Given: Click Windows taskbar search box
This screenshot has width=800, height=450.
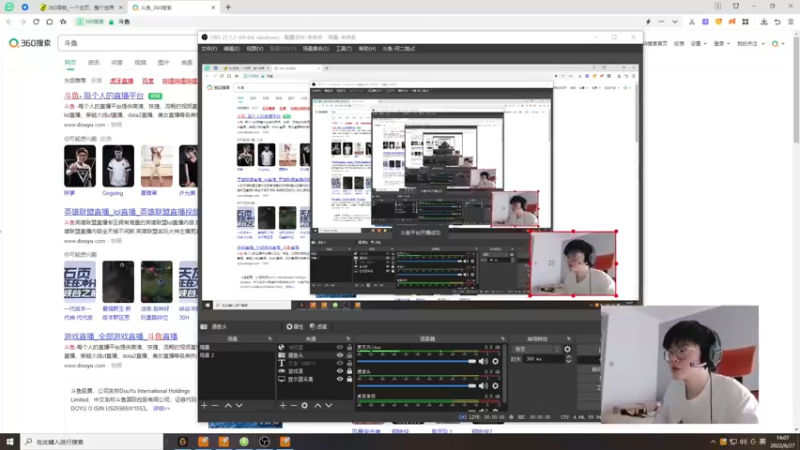Looking at the screenshot, I should 92,442.
